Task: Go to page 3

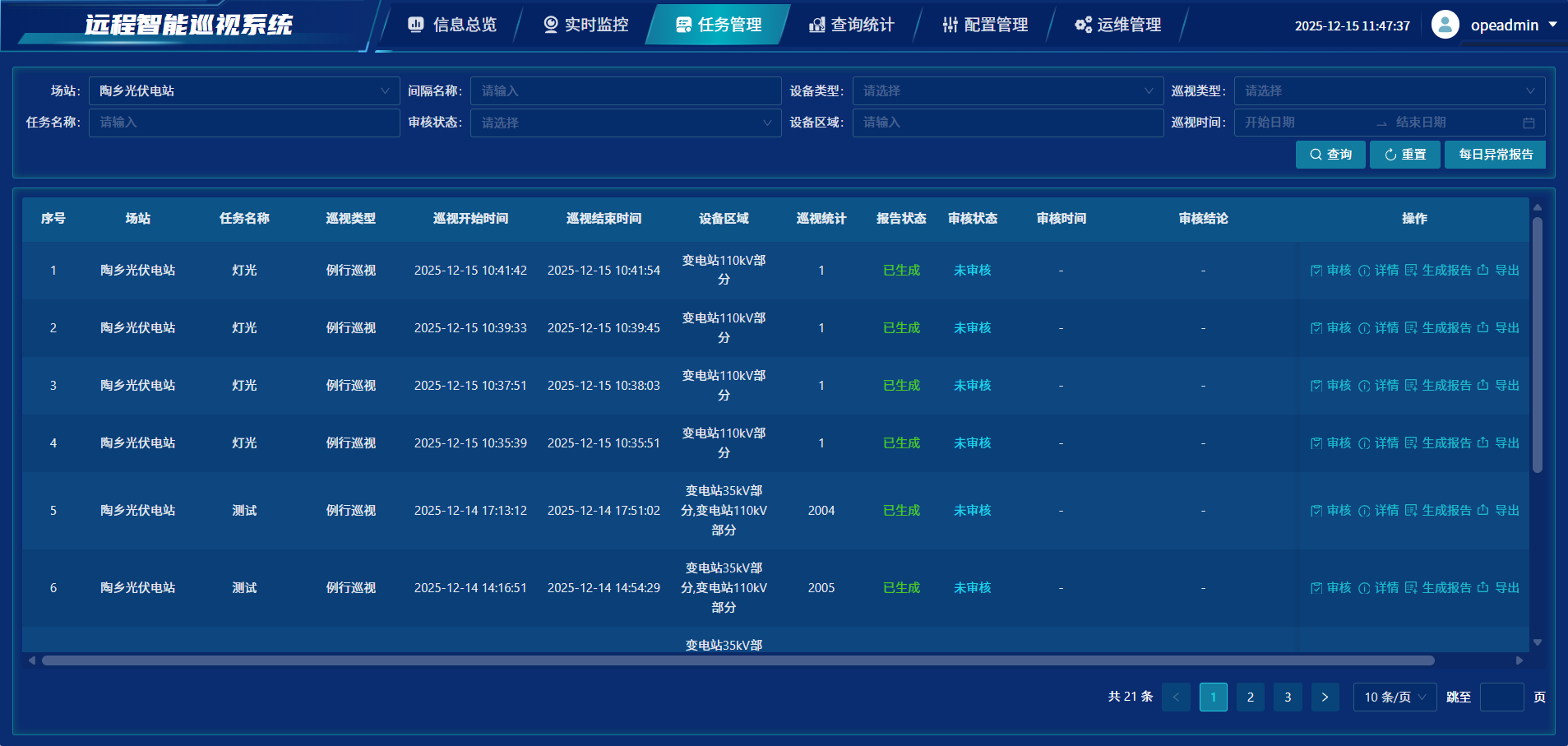Action: (1288, 697)
